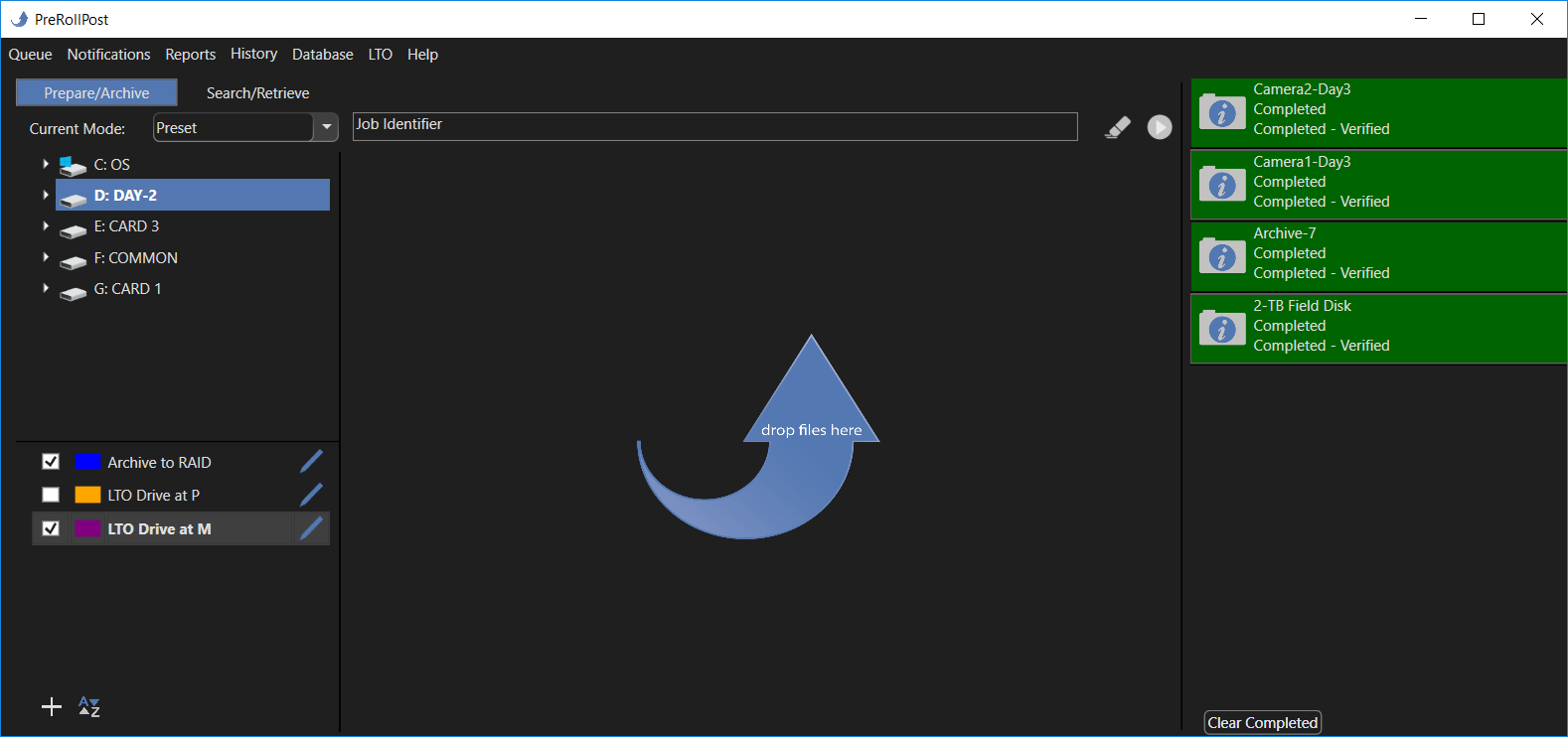Select D: DAY-2 drive label
Image resolution: width=1568 pixels, height=737 pixels.
(125, 196)
